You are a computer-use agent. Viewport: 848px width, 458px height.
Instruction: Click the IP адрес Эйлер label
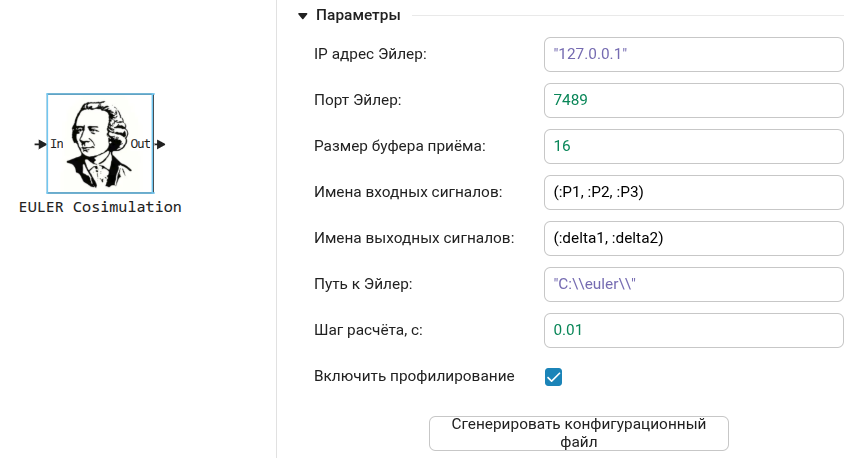370,53
